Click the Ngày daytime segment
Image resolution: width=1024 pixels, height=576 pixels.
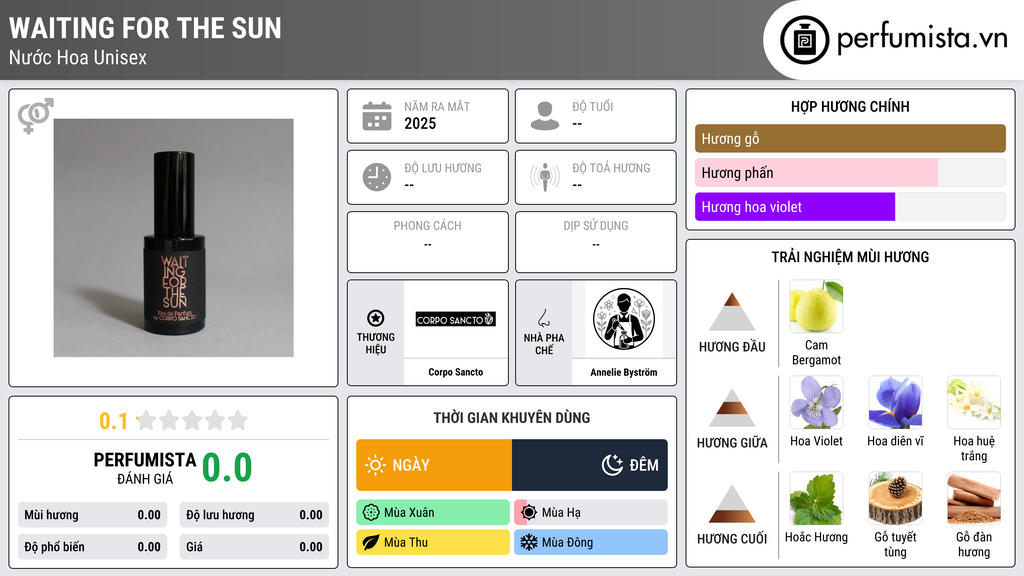434,465
